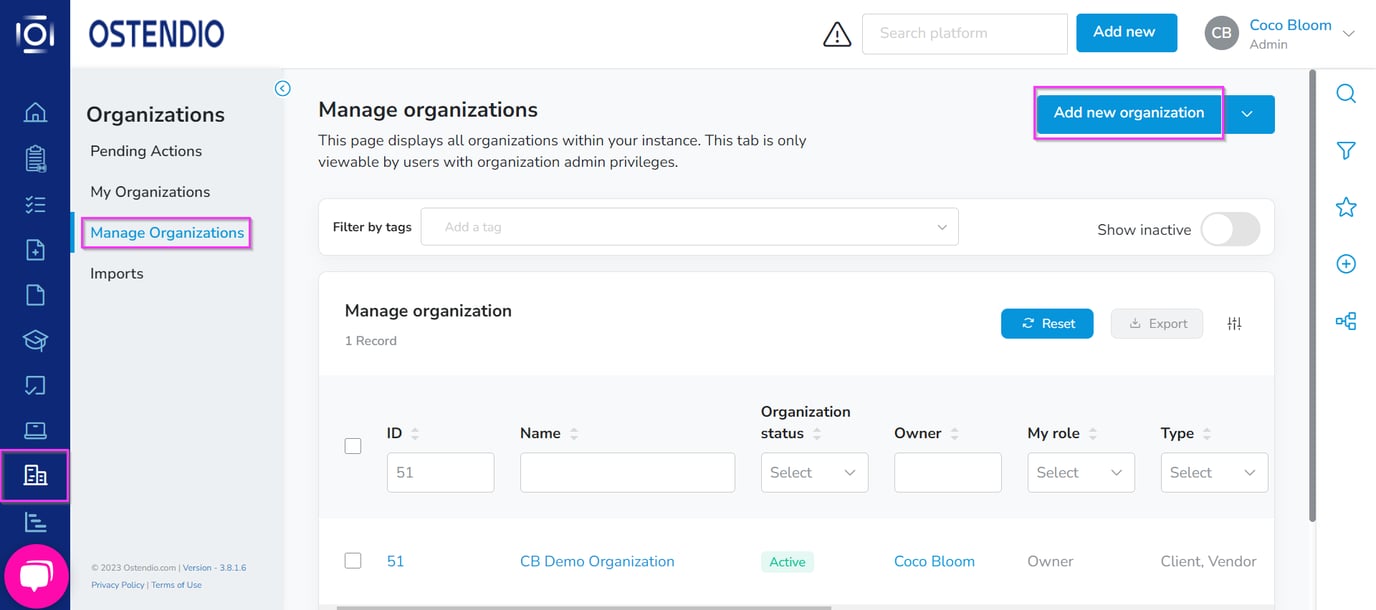Viewport: 1376px width, 610px height.
Task: Click the laptop asset icon in sidebar
Action: point(35,429)
